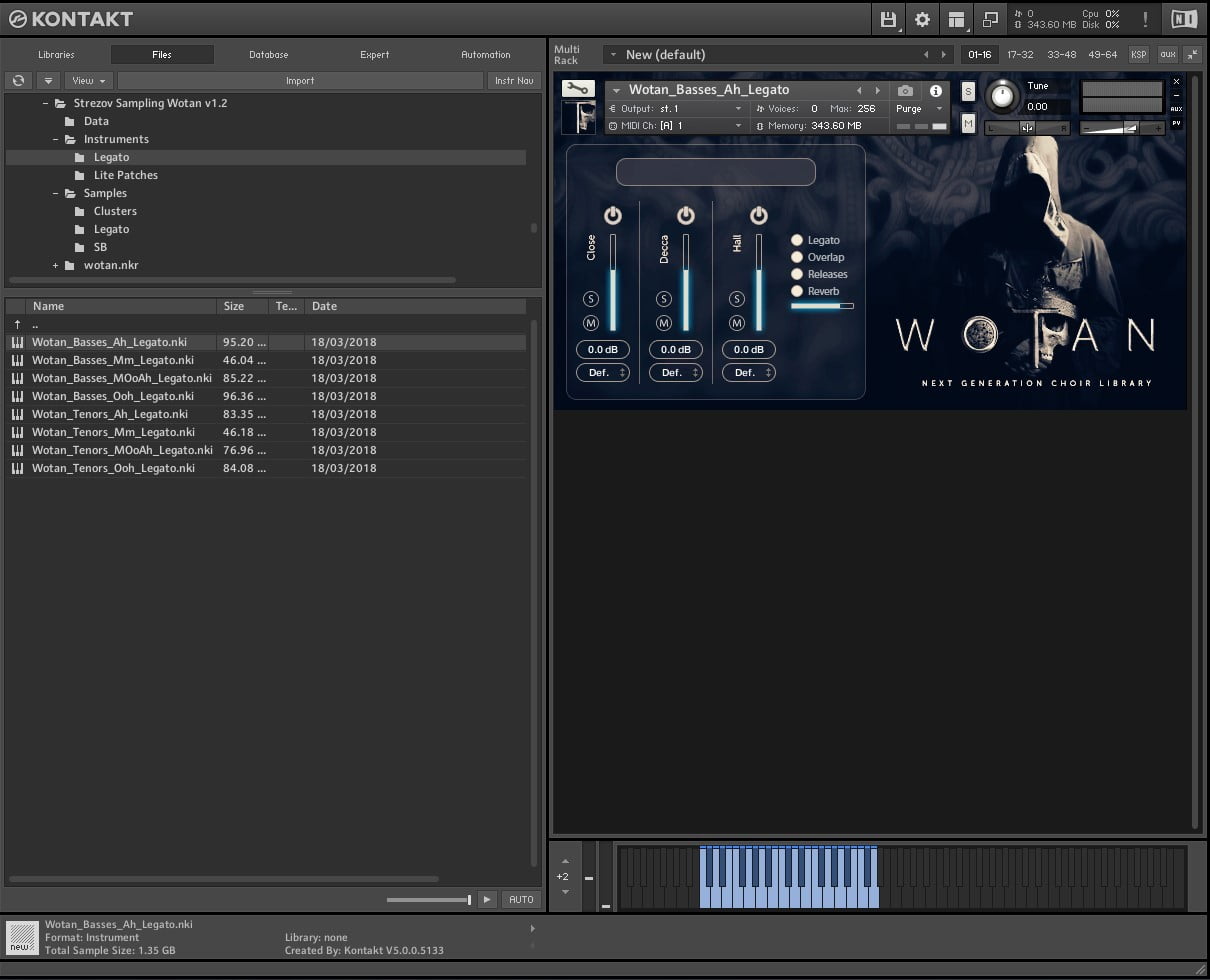Open the workspace layout icon

957,19
